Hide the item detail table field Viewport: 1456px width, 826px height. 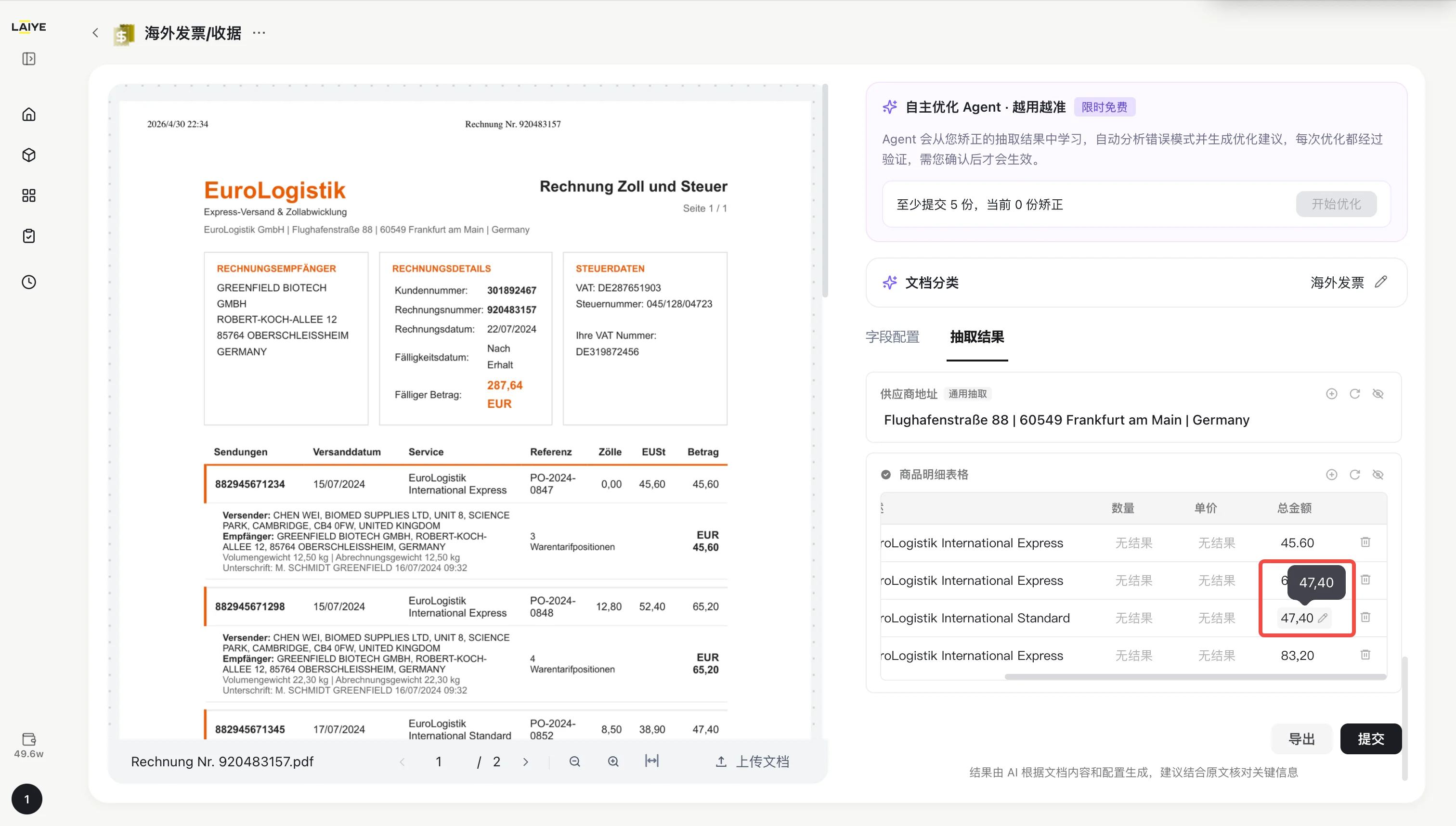[1378, 474]
